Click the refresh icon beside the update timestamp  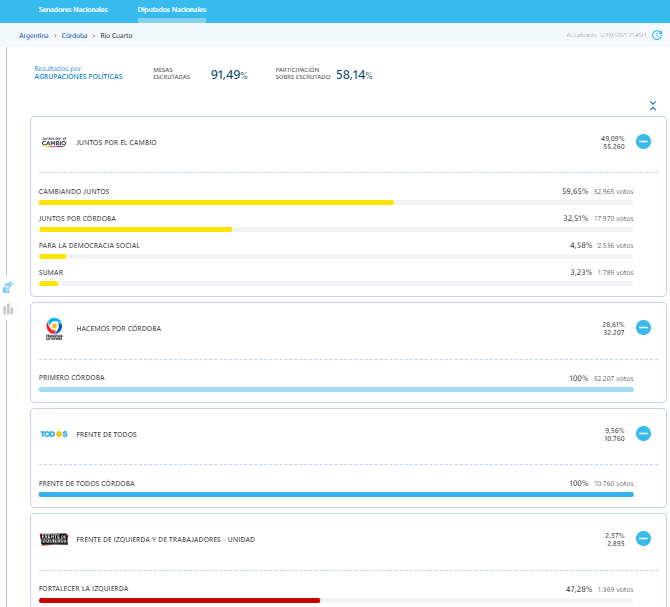657,35
